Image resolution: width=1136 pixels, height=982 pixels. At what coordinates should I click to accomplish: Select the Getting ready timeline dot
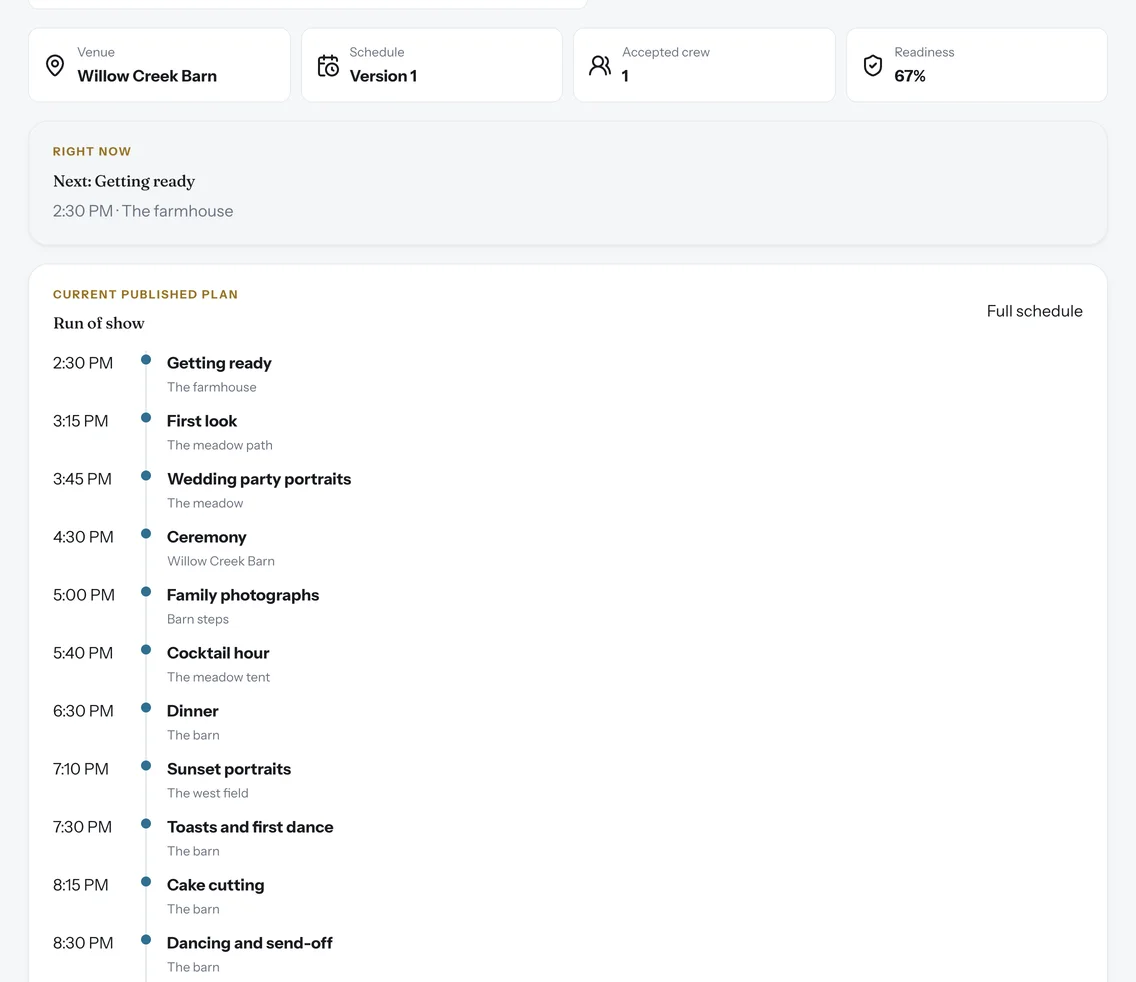click(x=146, y=359)
